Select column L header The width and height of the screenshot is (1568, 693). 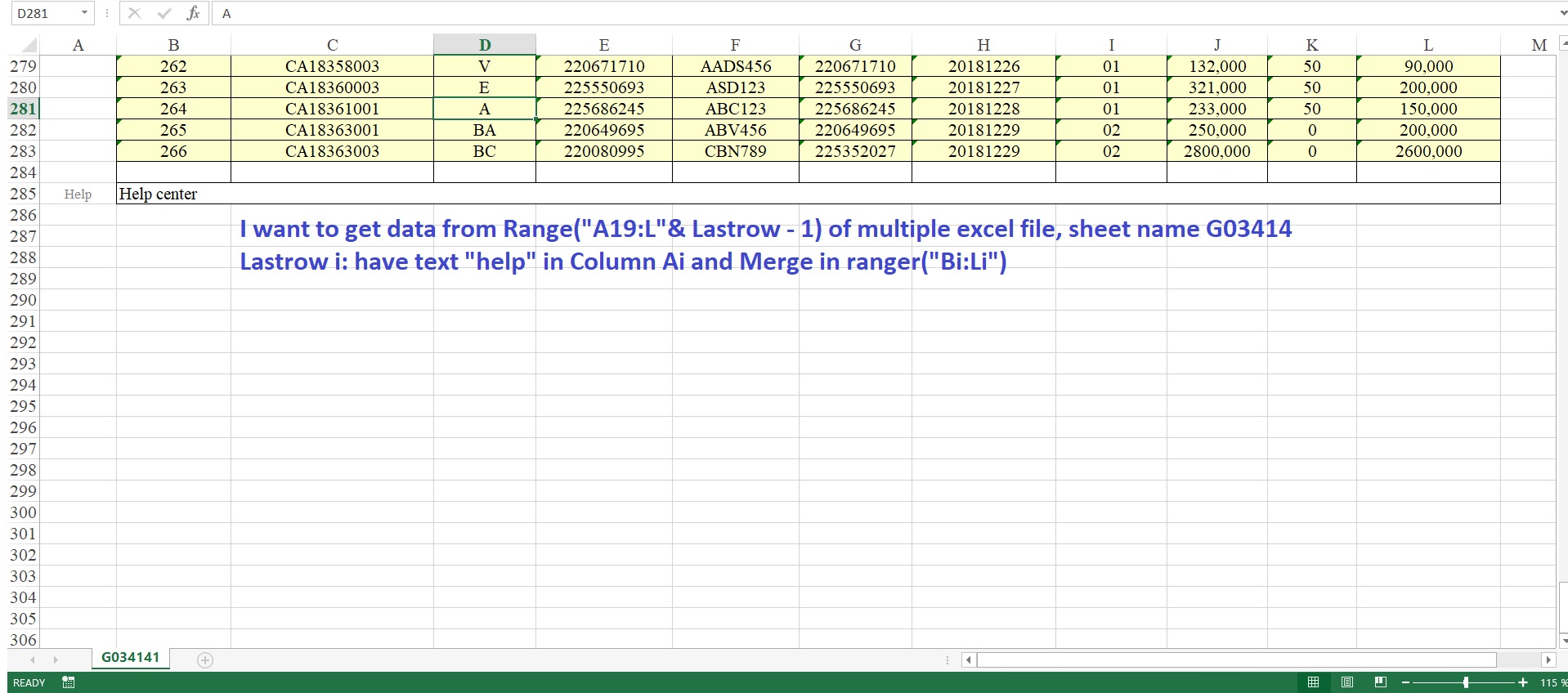point(1428,45)
